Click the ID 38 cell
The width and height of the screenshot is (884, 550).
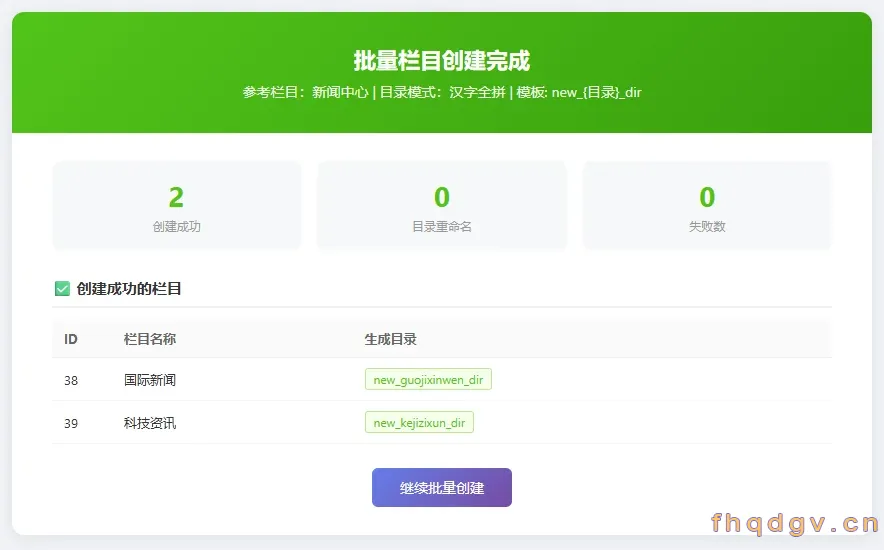pos(71,380)
